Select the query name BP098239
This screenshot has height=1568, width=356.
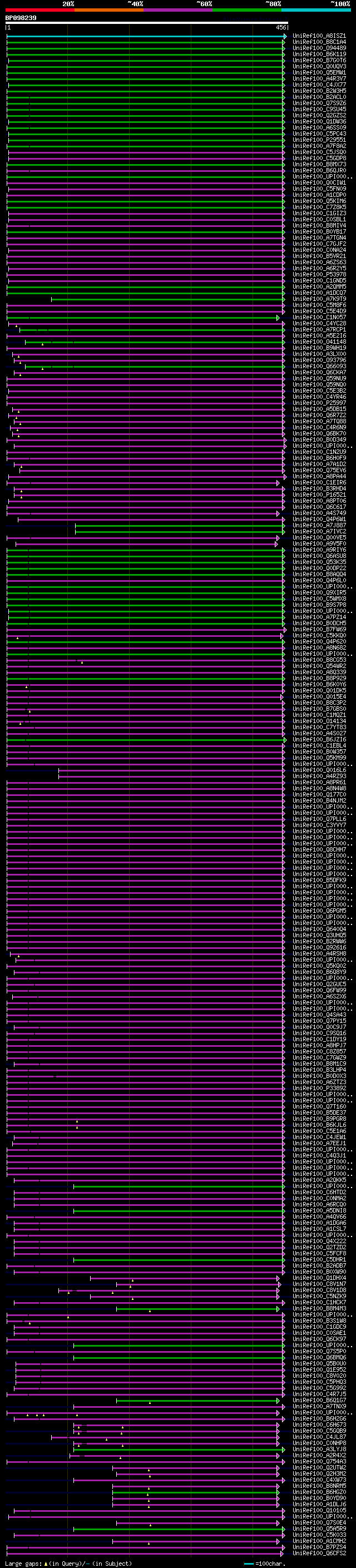coord(21,18)
